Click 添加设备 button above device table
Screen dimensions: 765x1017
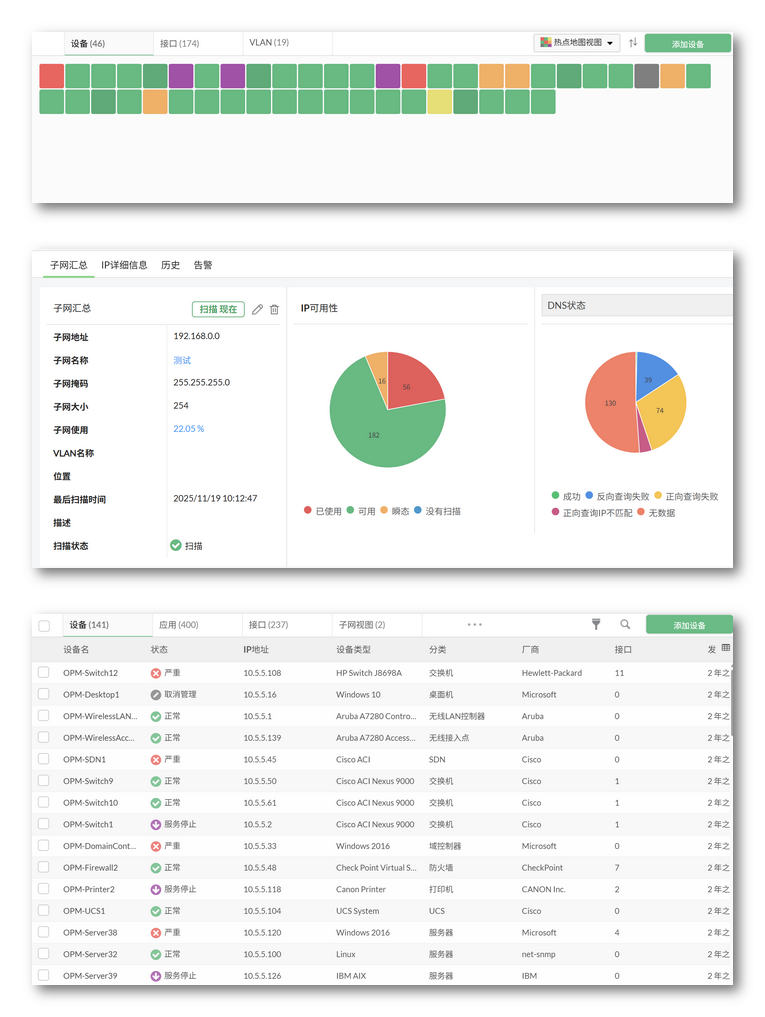coord(689,625)
